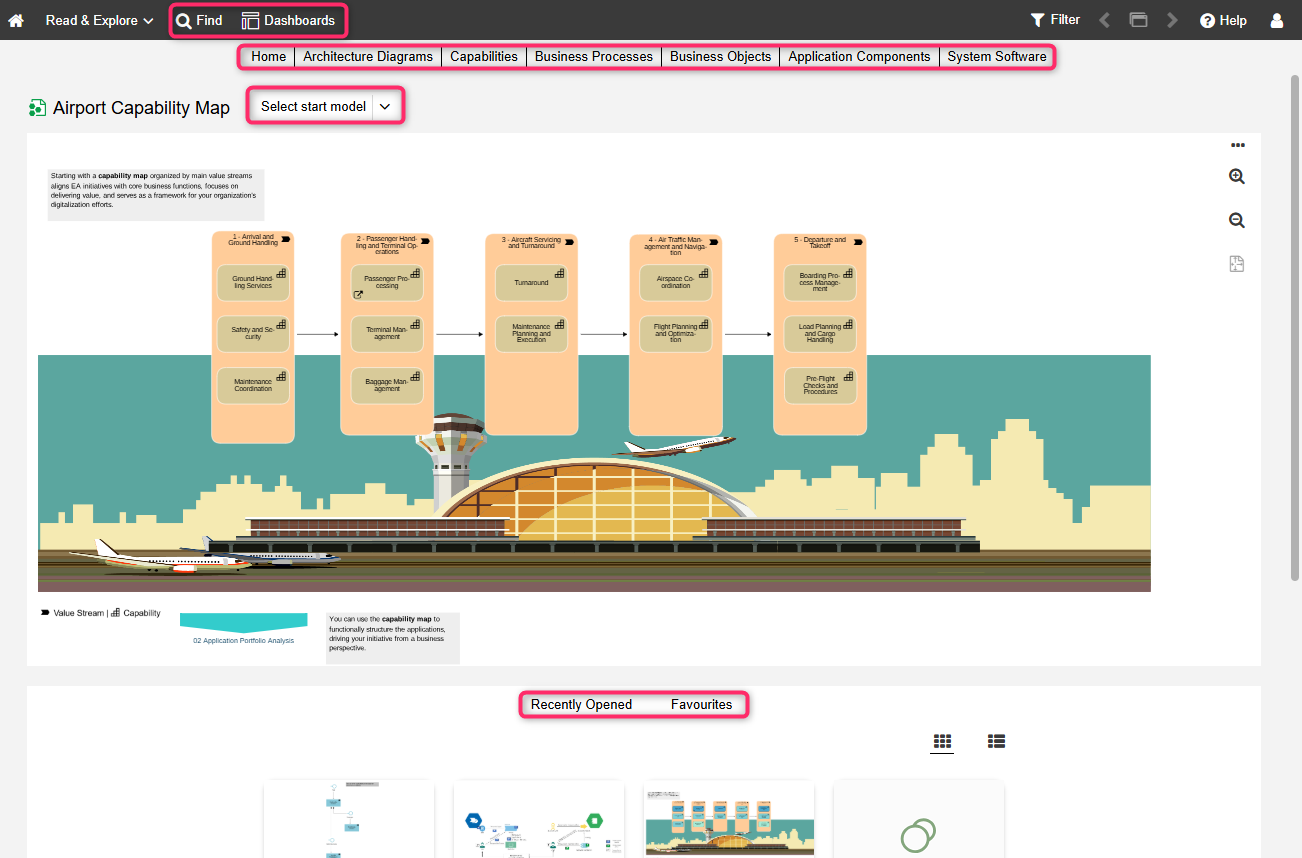Image resolution: width=1302 pixels, height=858 pixels.
Task: Switch to Business Objects tab
Action: click(x=721, y=57)
